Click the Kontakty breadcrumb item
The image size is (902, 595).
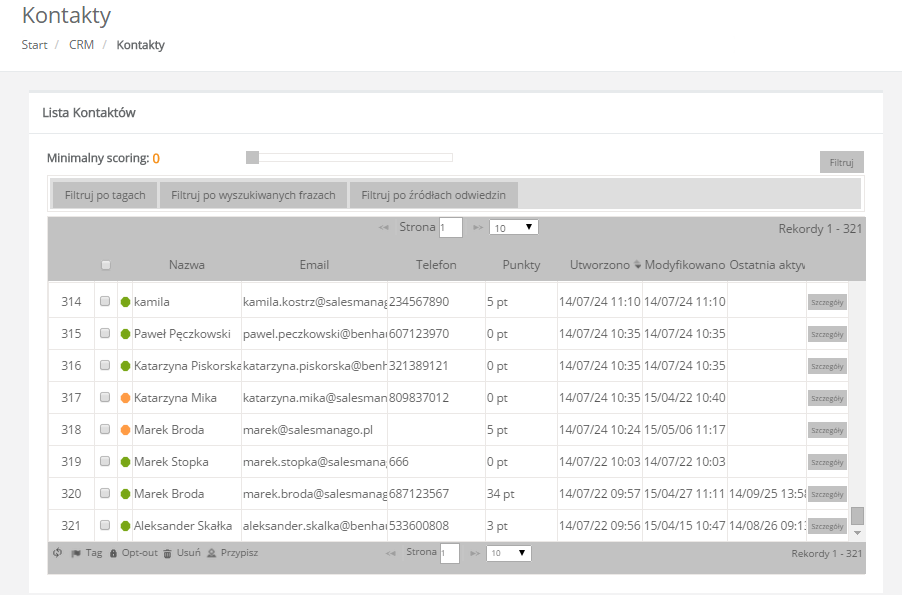pos(140,45)
